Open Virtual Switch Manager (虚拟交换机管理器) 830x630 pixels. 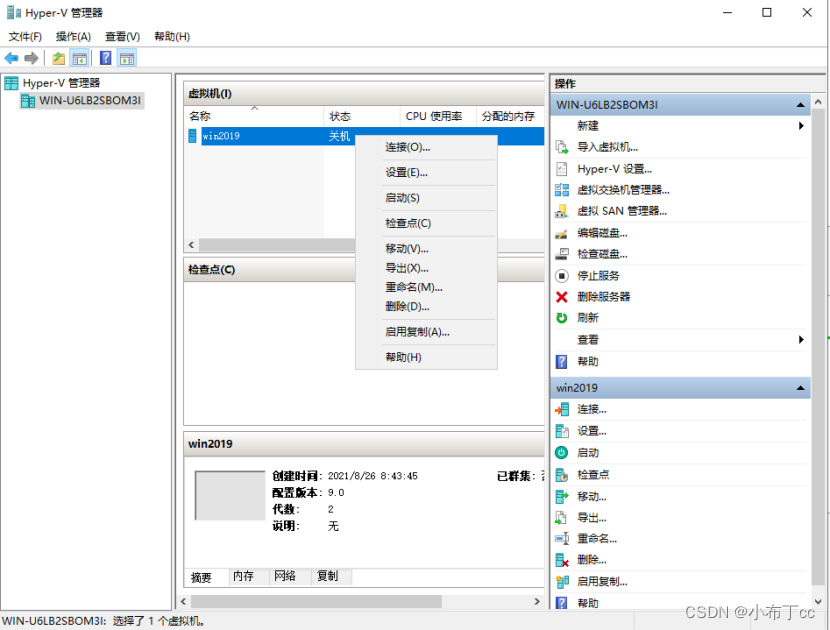click(x=622, y=190)
